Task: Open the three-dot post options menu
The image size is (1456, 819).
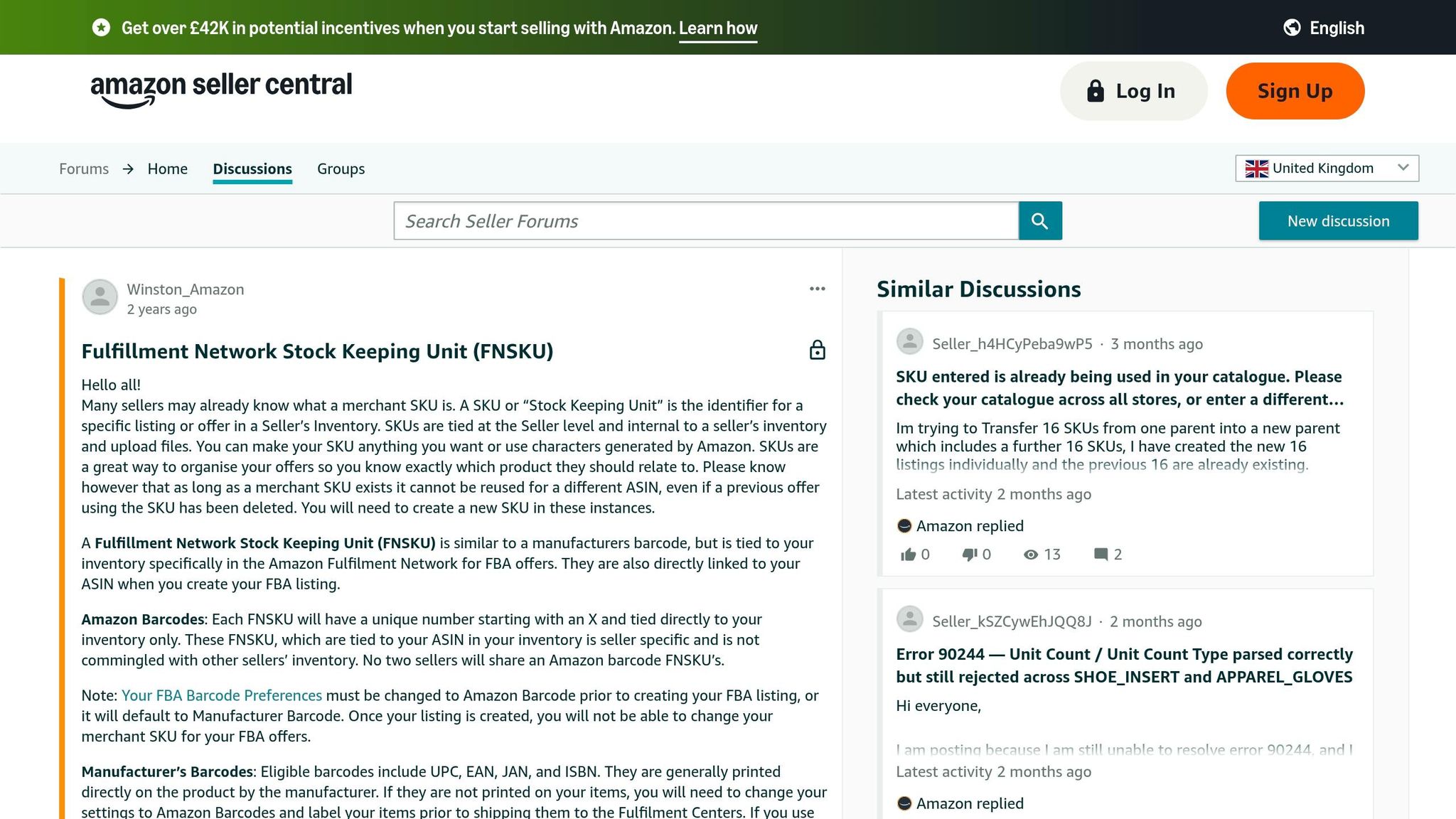Action: (818, 289)
